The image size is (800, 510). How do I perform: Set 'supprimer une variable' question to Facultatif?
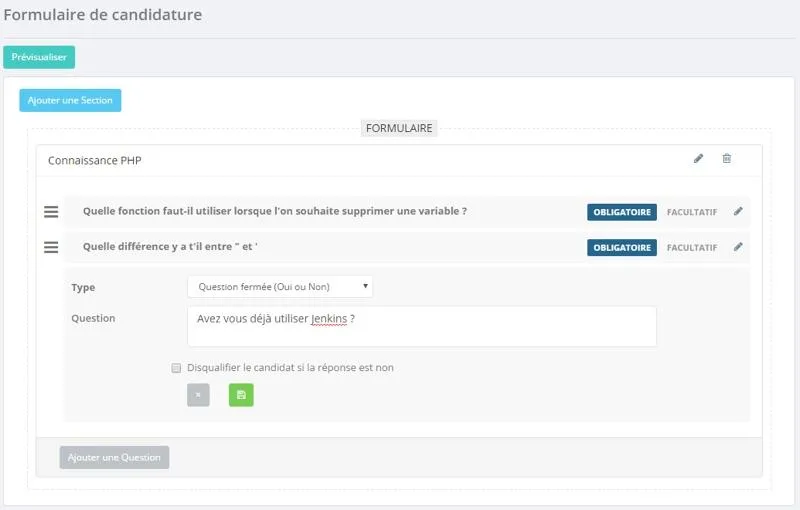pyautogui.click(x=692, y=212)
